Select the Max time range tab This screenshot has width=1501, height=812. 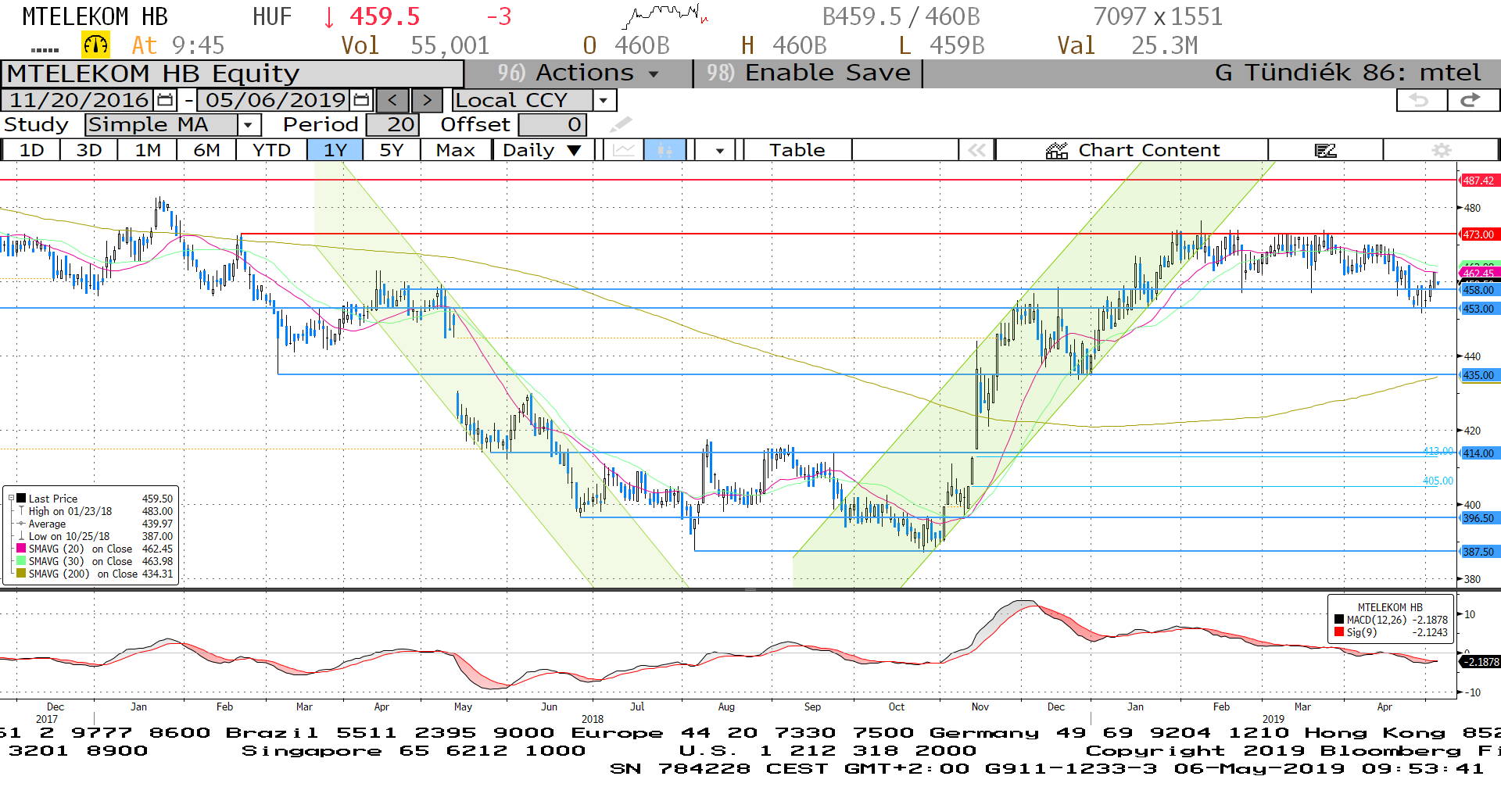coord(456,150)
